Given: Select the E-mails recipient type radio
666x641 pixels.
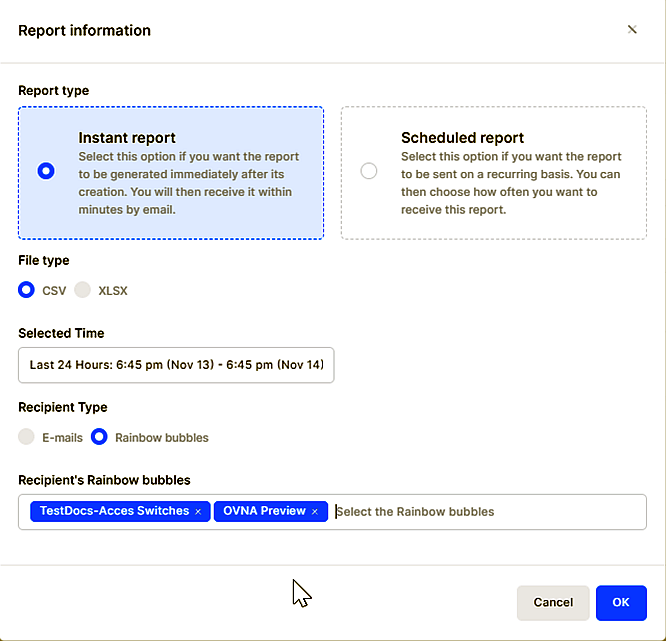Looking at the screenshot, I should [27, 437].
